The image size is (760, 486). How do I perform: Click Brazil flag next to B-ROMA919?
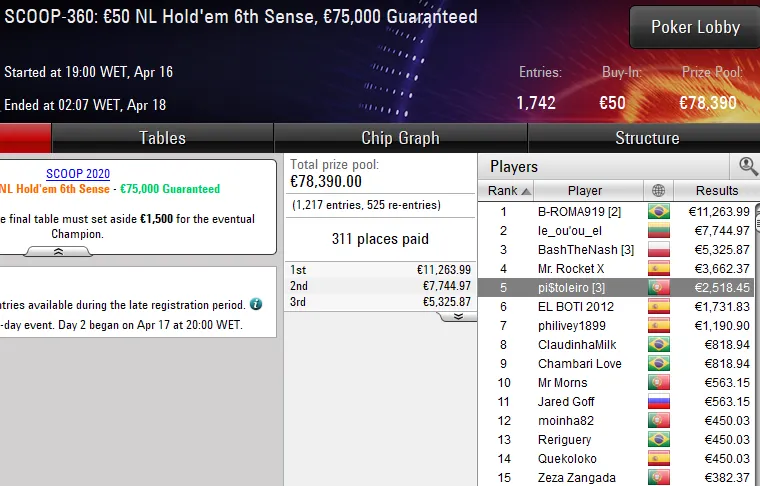pyautogui.click(x=658, y=212)
